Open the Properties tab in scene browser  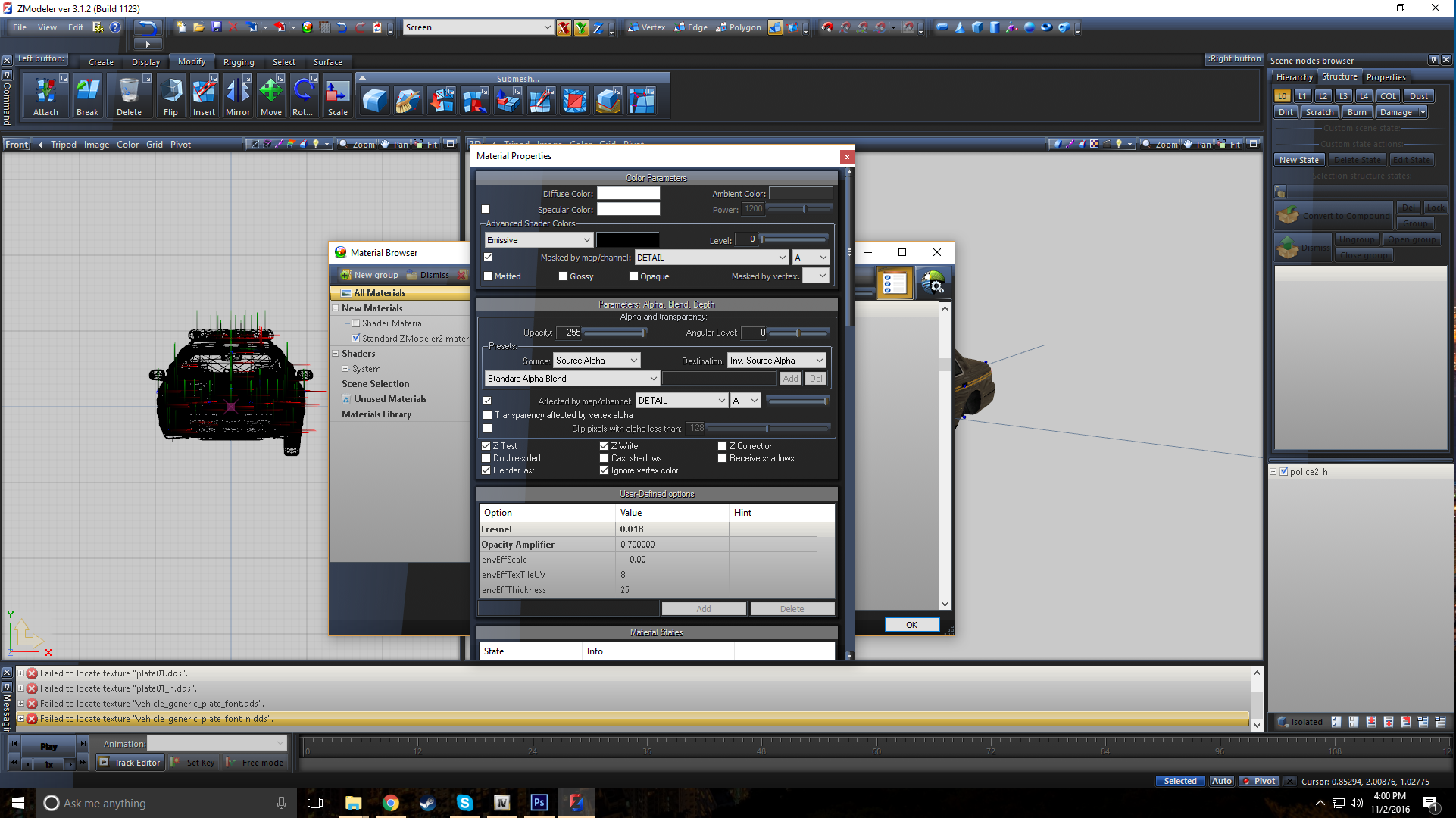pos(1385,77)
